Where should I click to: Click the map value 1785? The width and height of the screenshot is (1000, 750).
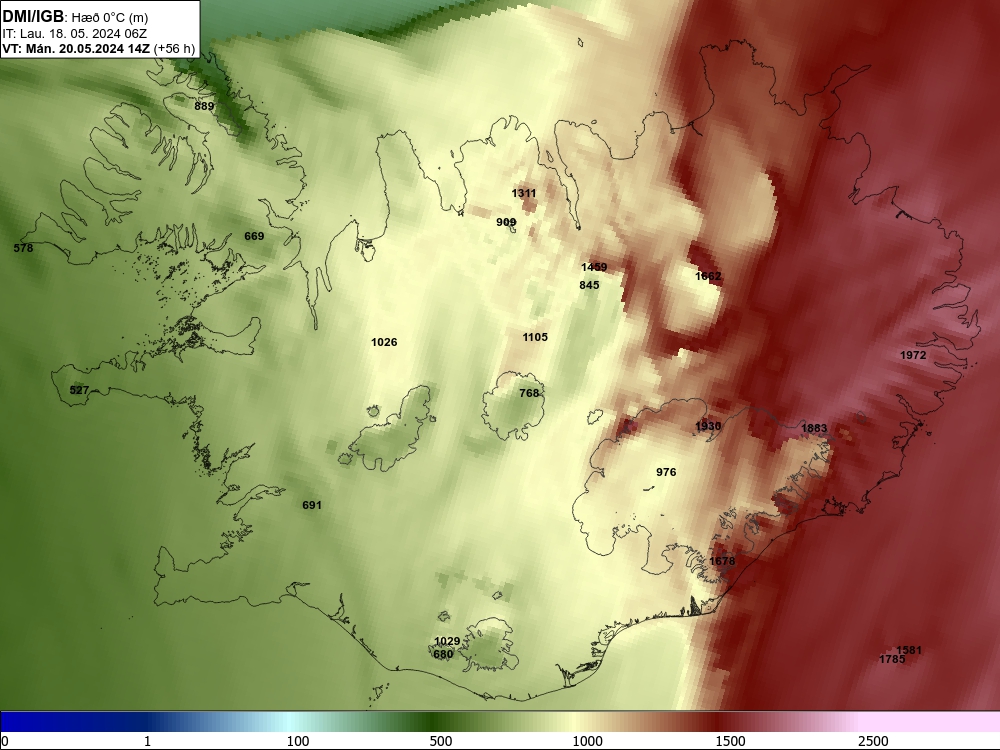[x=892, y=659]
